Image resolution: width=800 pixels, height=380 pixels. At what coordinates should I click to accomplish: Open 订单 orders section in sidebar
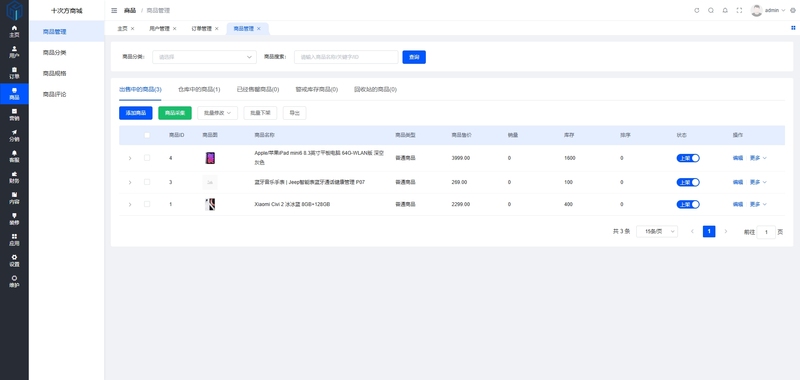tap(14, 73)
